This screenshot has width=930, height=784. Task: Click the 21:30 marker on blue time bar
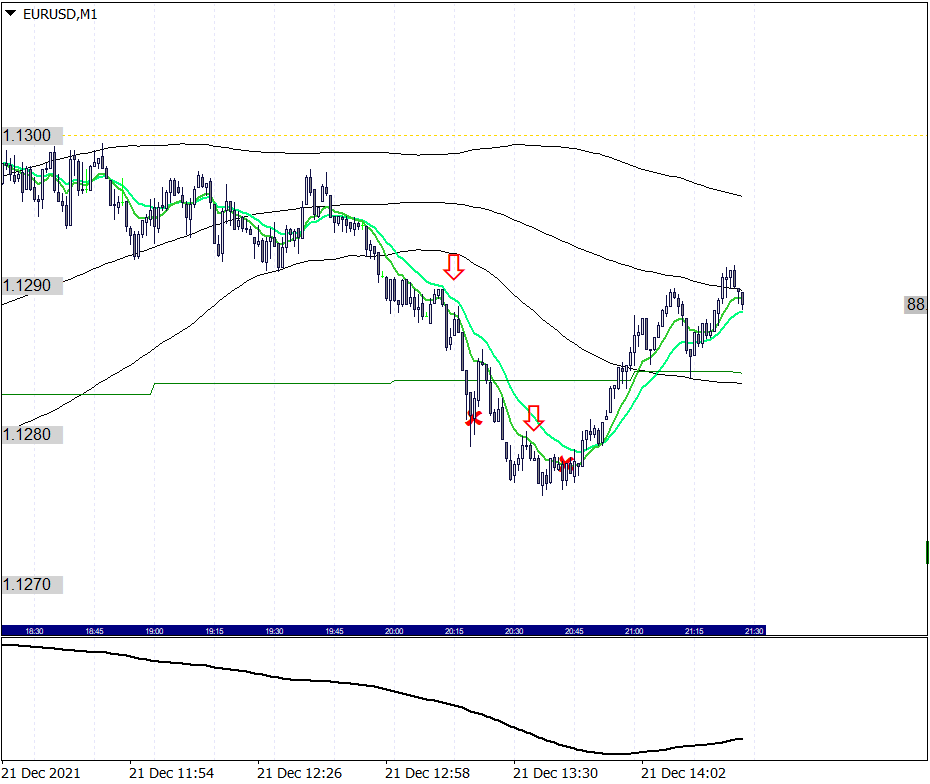click(x=754, y=631)
